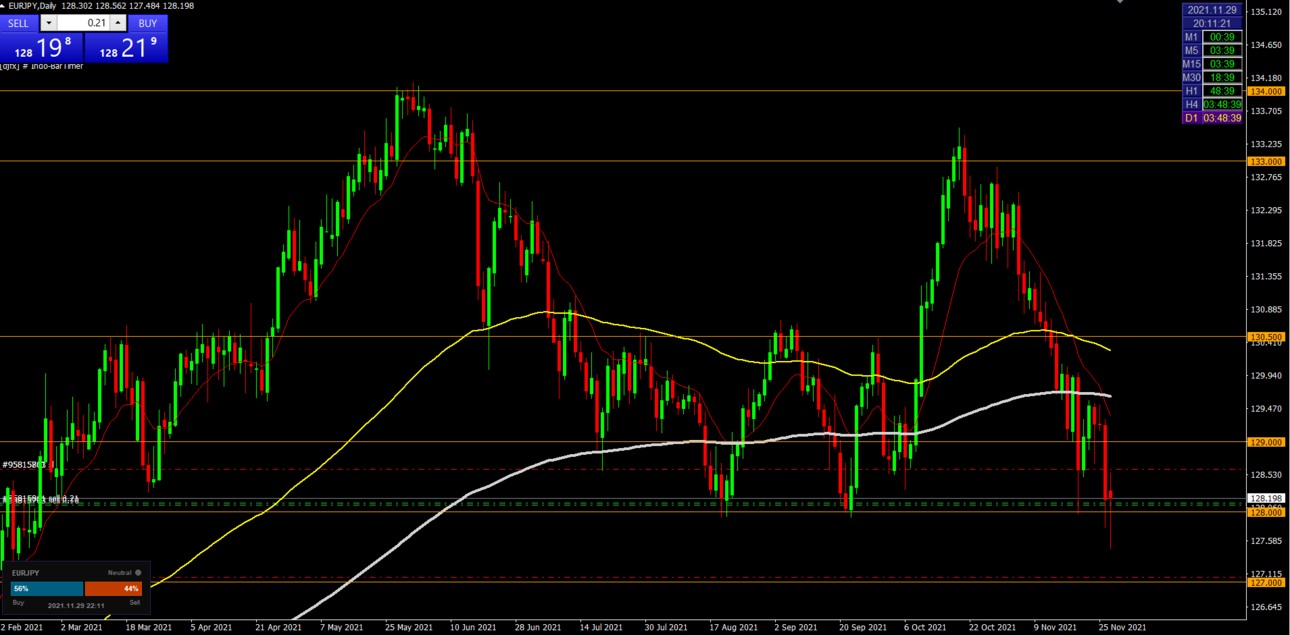
Task: Click the 134.000 orange price label
Action: (1266, 91)
